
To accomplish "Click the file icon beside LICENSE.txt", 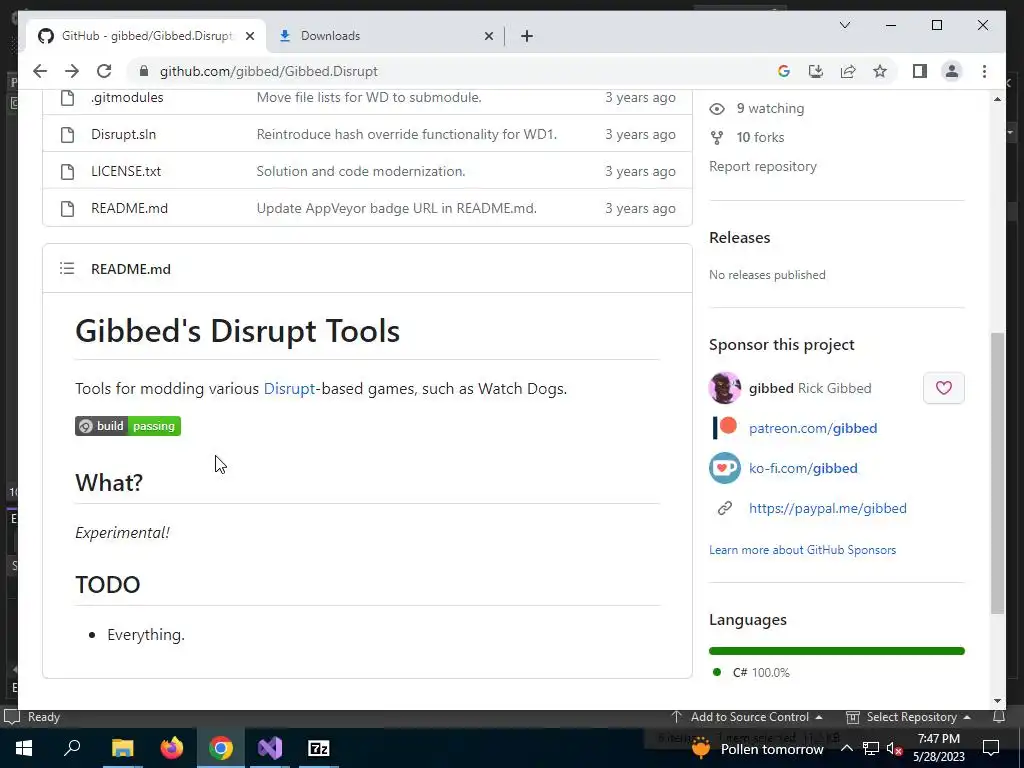I will coord(67,171).
